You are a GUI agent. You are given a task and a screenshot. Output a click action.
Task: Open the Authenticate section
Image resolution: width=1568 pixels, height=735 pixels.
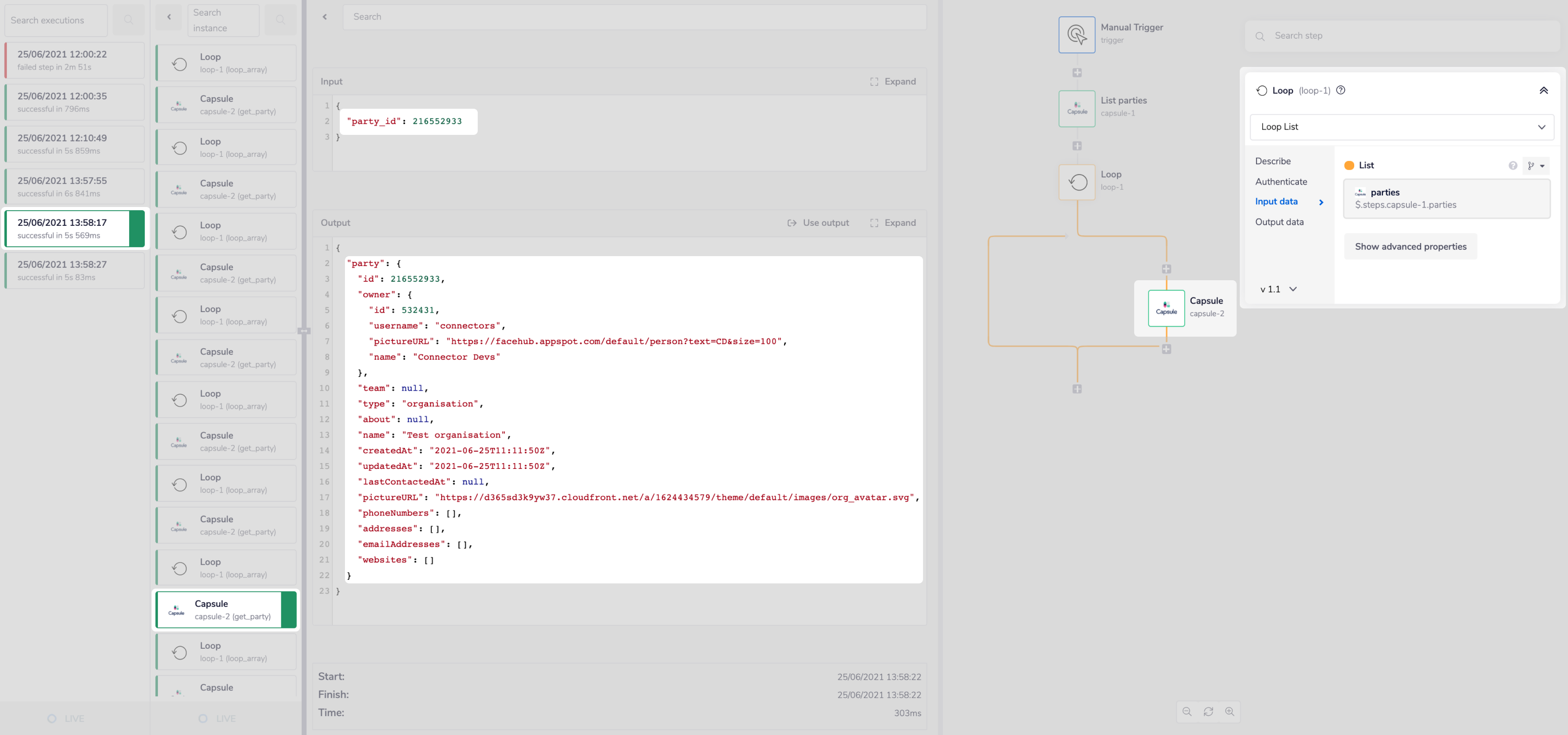pos(1281,181)
